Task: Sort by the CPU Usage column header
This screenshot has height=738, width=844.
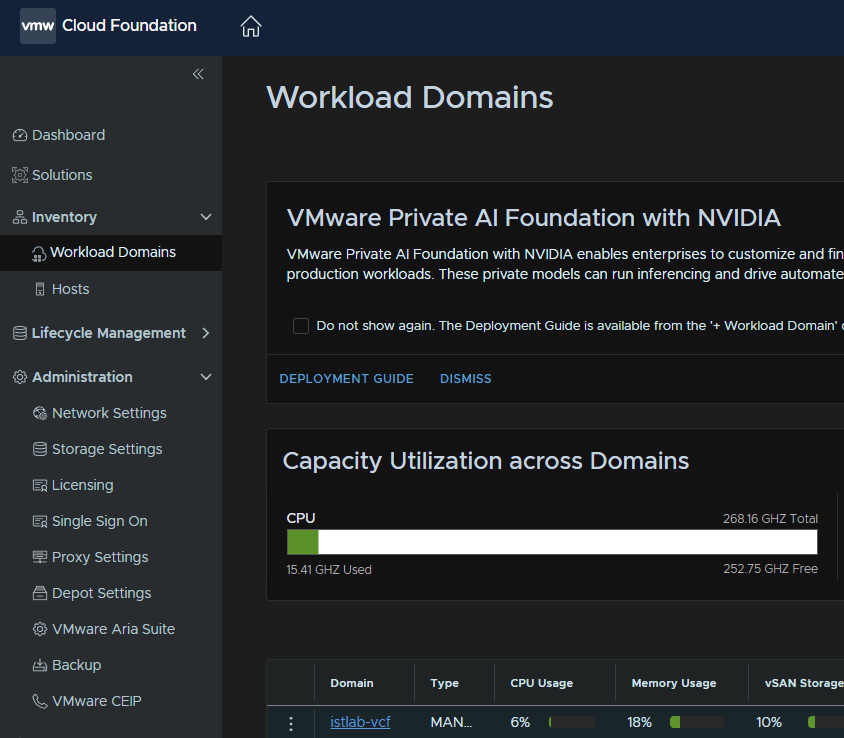Action: tap(541, 683)
